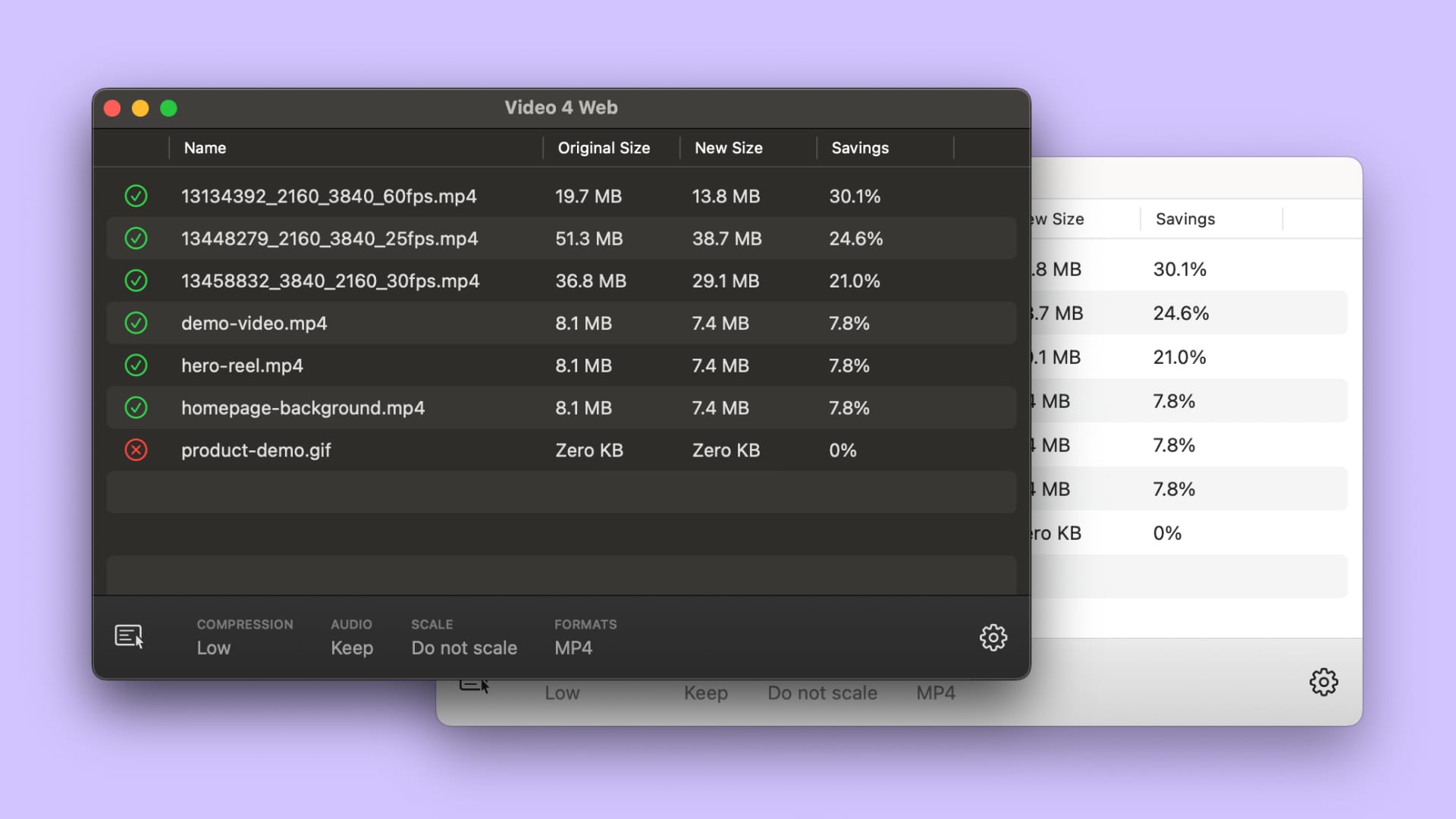Select the 13448279_2160_3840_25fps.mp4 row

tap(329, 239)
